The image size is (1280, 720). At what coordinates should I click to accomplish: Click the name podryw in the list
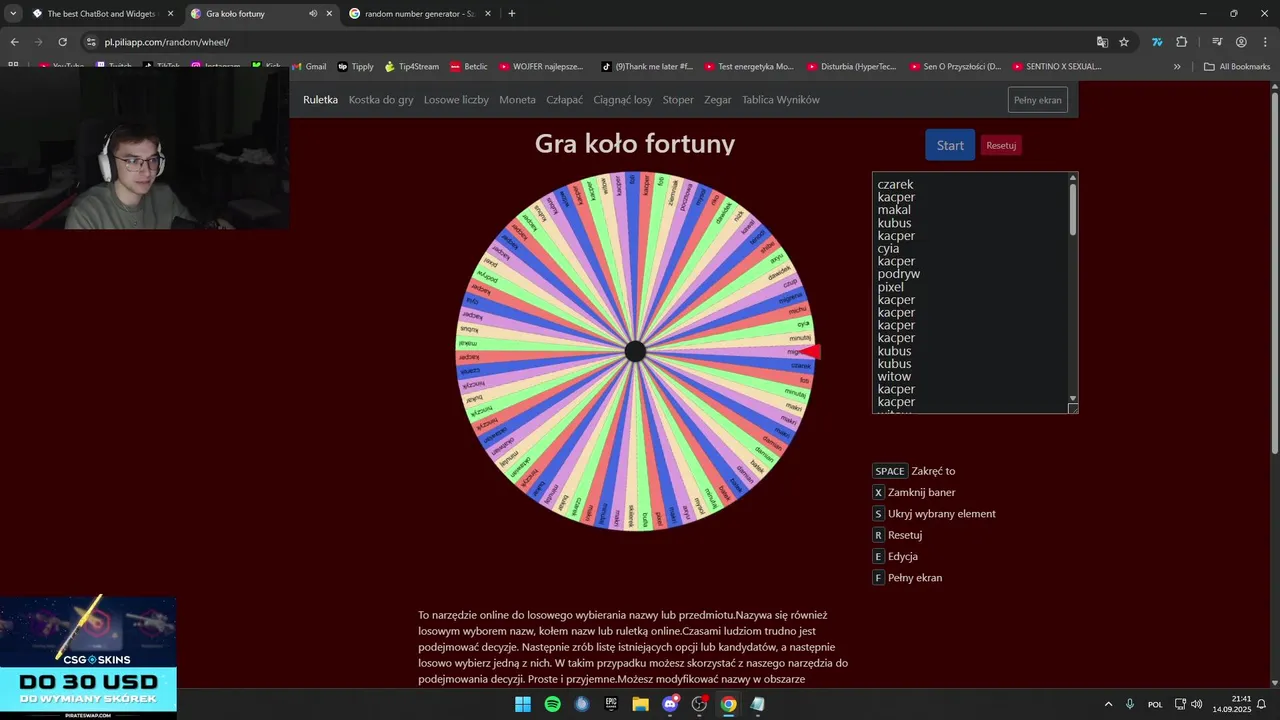tap(898, 274)
